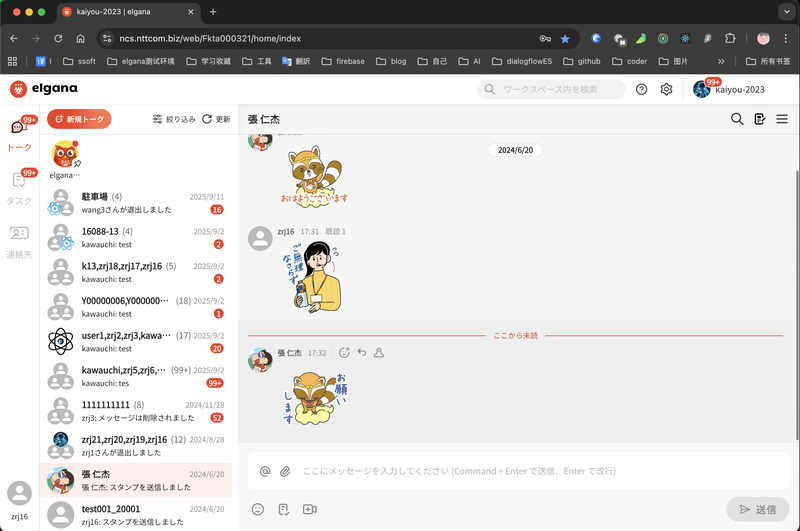Image resolution: width=800 pixels, height=531 pixels.
Task: Open the browser apps grid icon
Action: coord(13,61)
